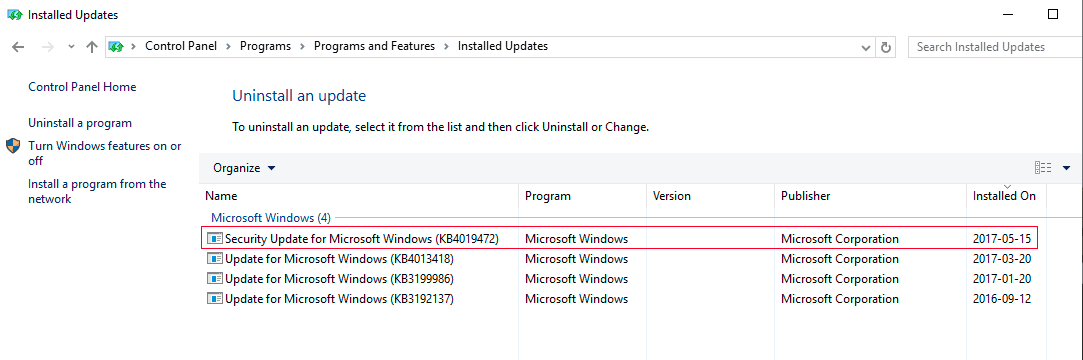The image size is (1083, 360).
Task: Sort by the Publisher column header
Action: click(x=870, y=196)
